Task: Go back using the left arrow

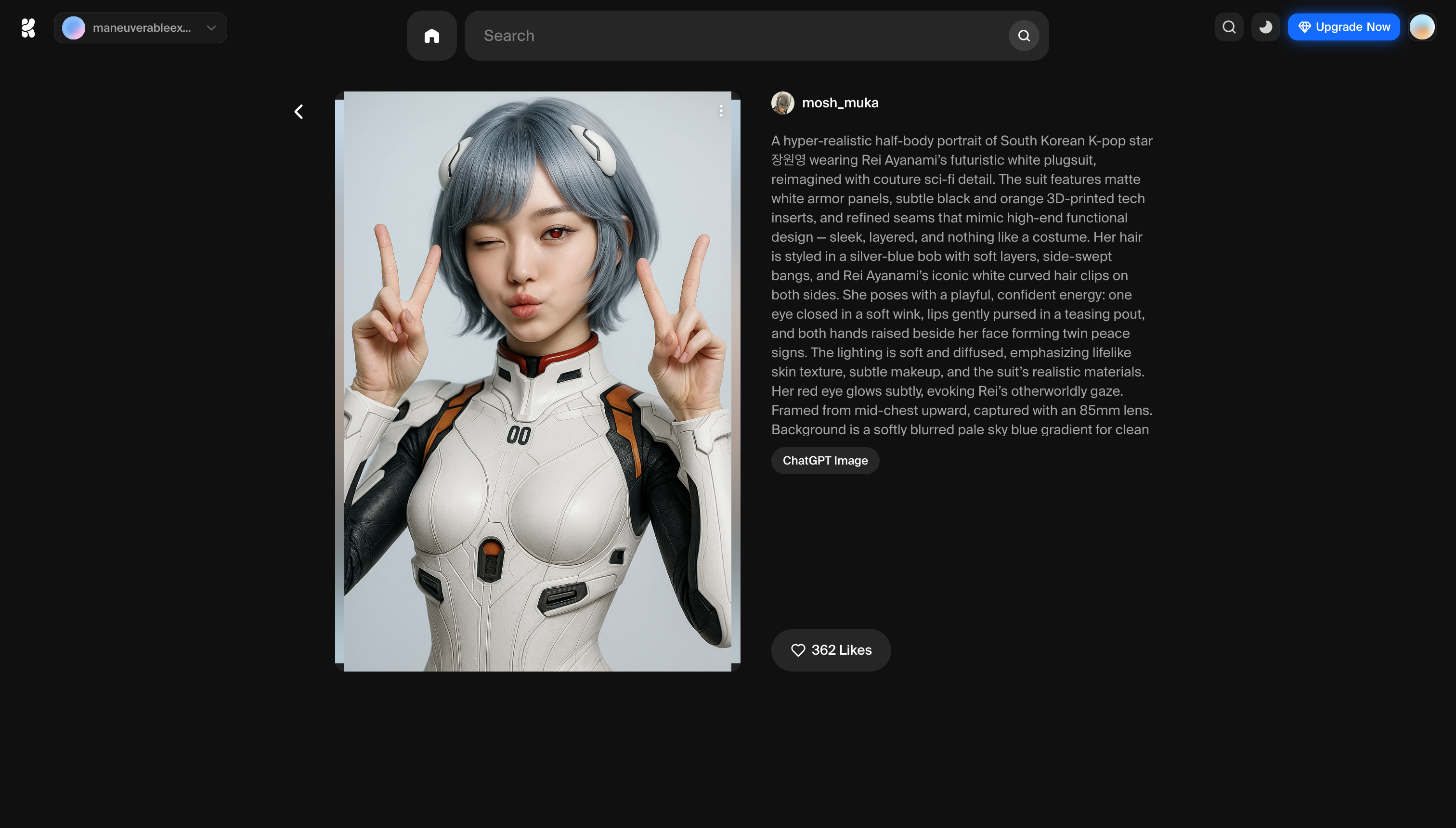Action: click(x=299, y=112)
